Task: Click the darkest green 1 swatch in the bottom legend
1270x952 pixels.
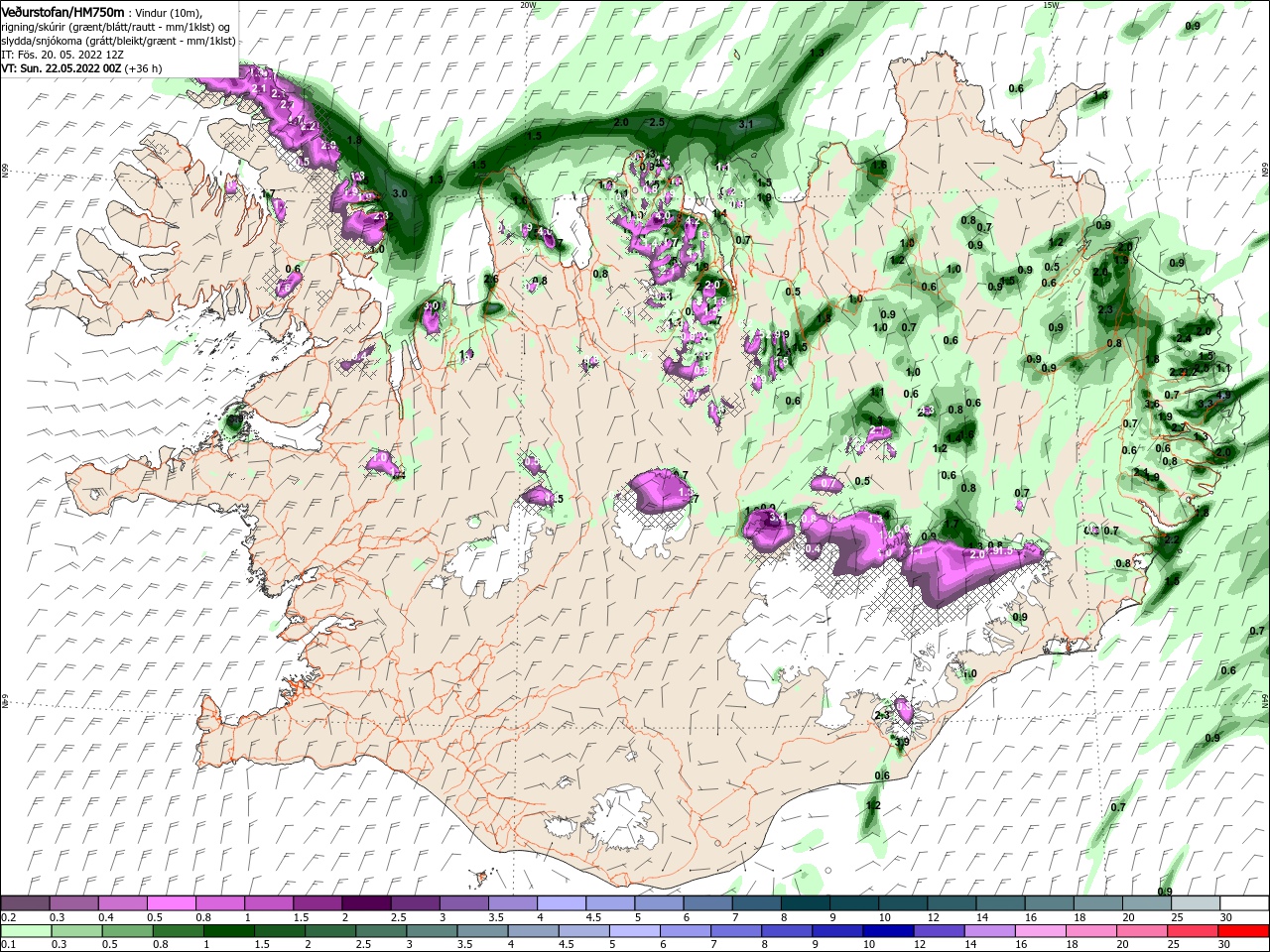Action: [228, 931]
